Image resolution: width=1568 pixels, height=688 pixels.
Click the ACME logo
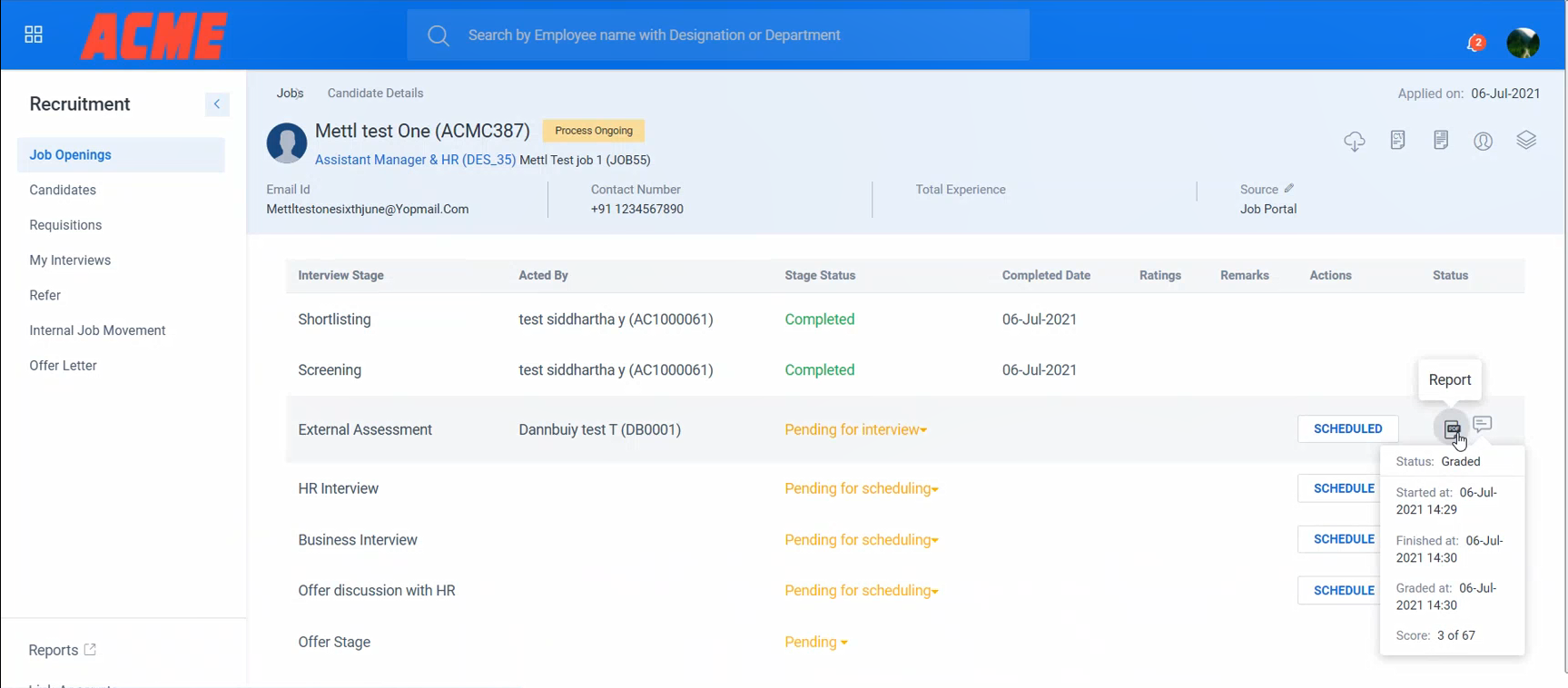point(153,36)
